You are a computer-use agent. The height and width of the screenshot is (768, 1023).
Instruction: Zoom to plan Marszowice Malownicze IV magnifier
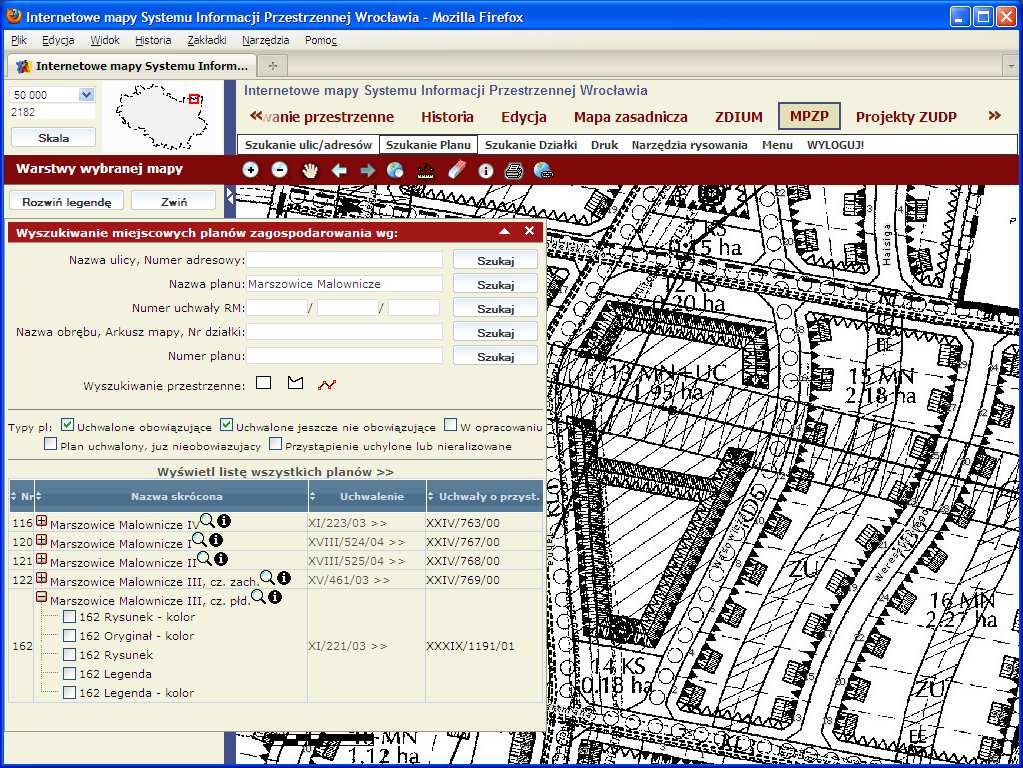pos(207,520)
